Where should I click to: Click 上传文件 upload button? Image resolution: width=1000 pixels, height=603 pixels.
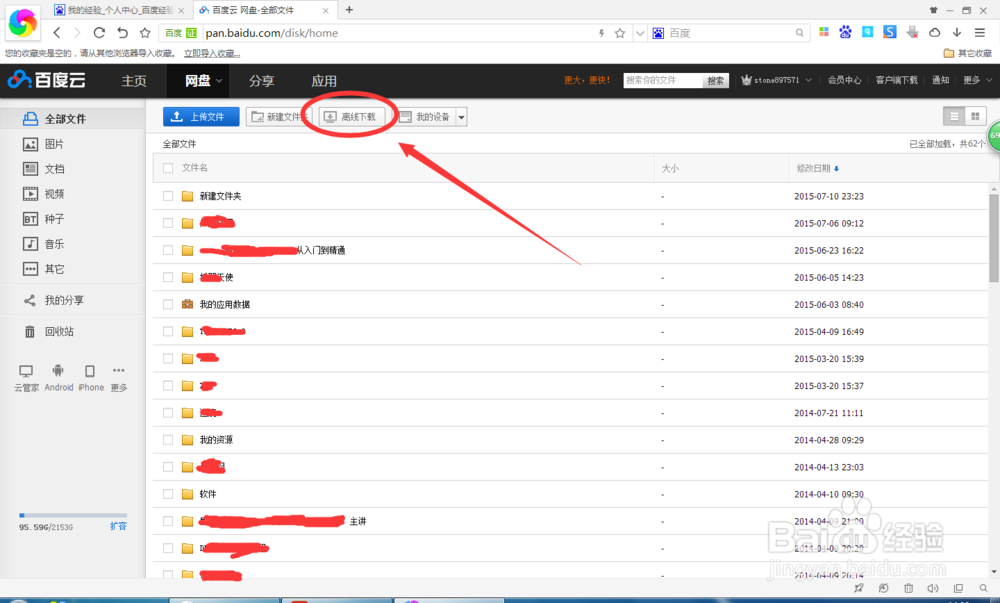202,117
